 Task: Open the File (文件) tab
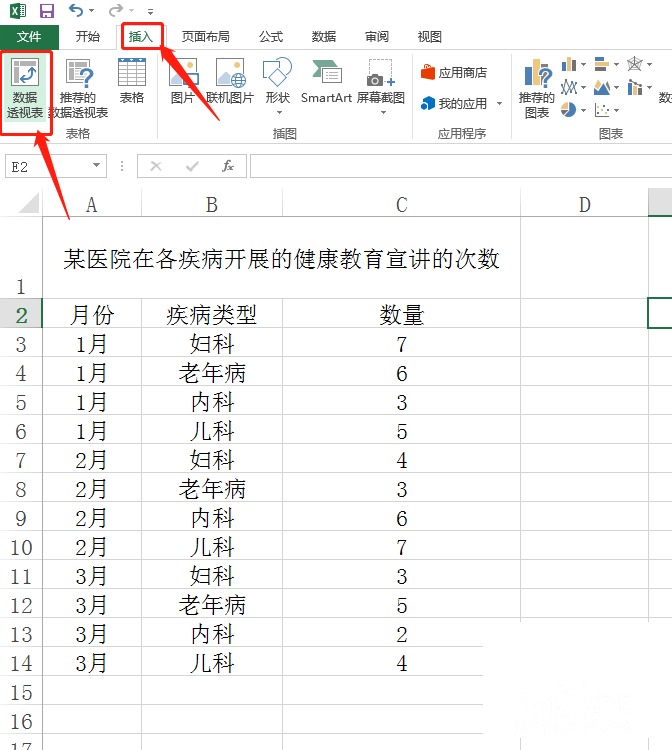pyautogui.click(x=29, y=36)
